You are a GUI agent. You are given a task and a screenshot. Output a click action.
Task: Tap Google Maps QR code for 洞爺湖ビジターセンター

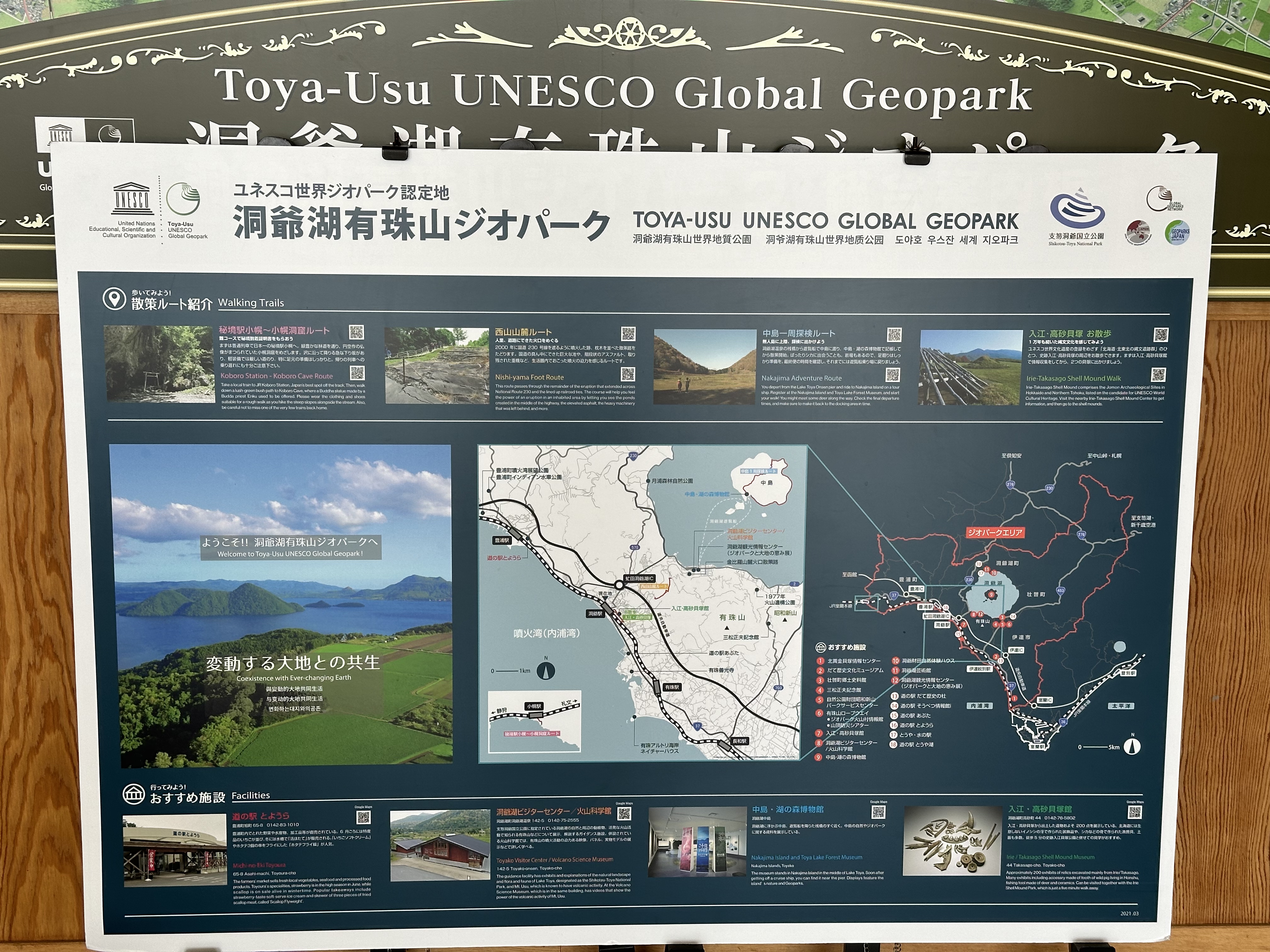click(x=624, y=814)
